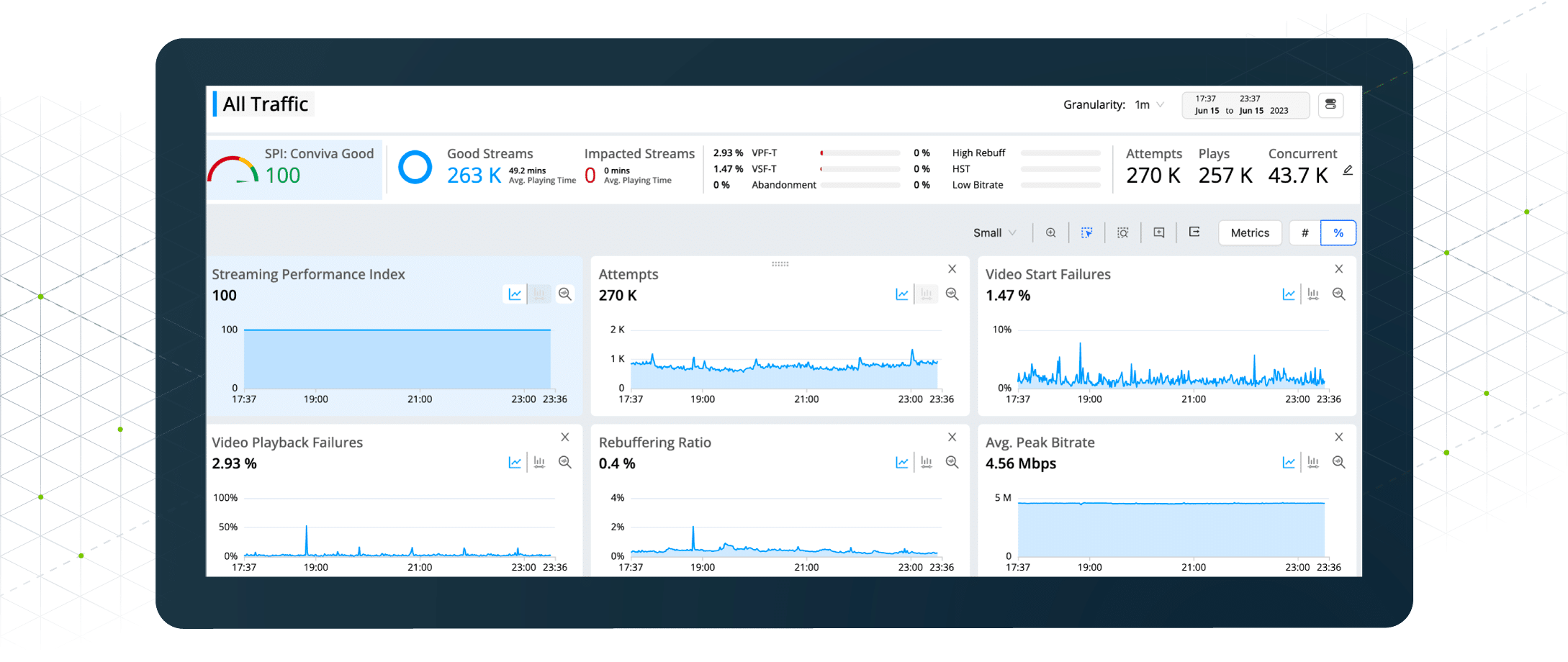Click the zoom-in icon in the toolbar
Screen dimensions: 1568x662
(1050, 232)
